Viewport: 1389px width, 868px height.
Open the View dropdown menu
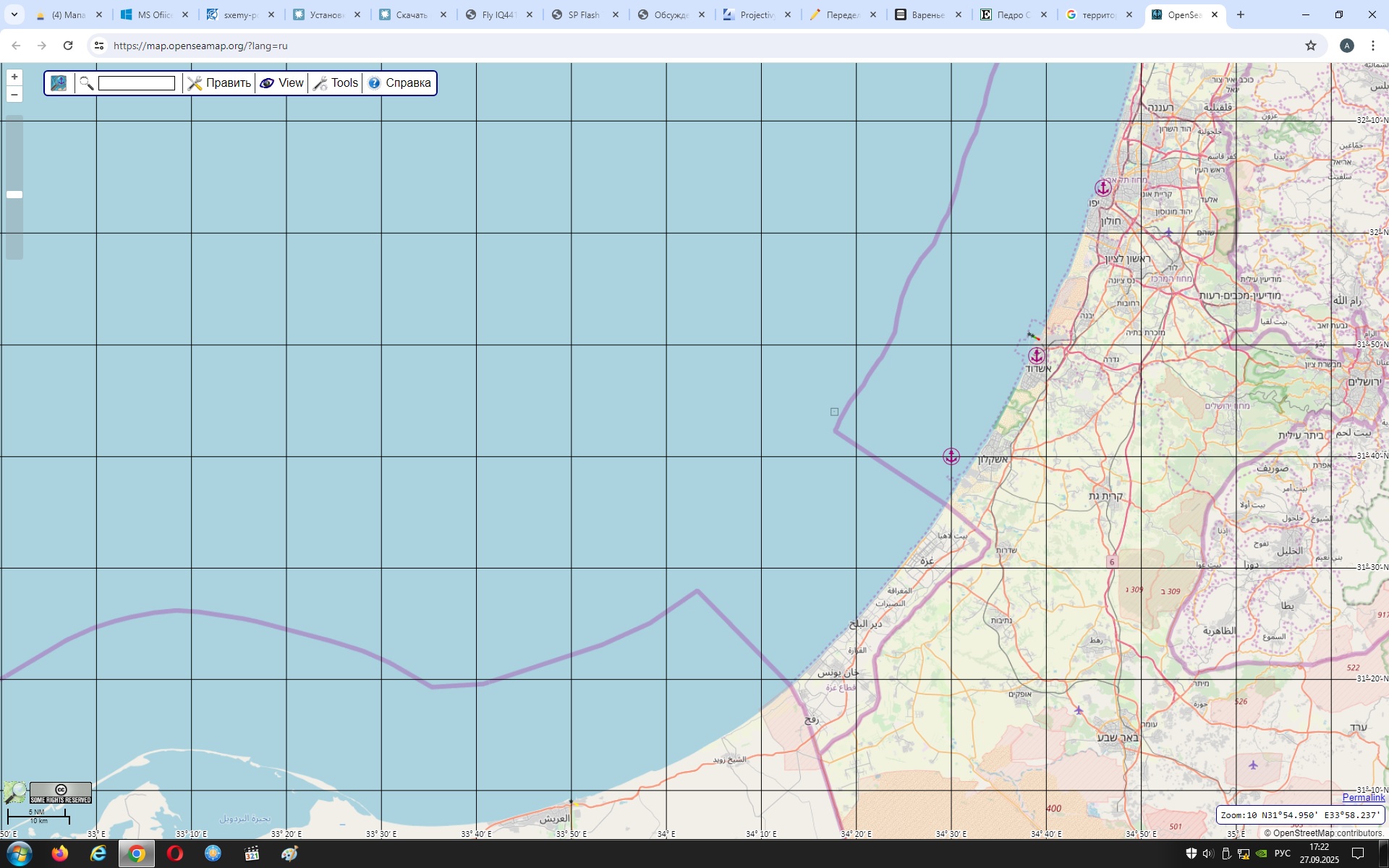point(282,83)
